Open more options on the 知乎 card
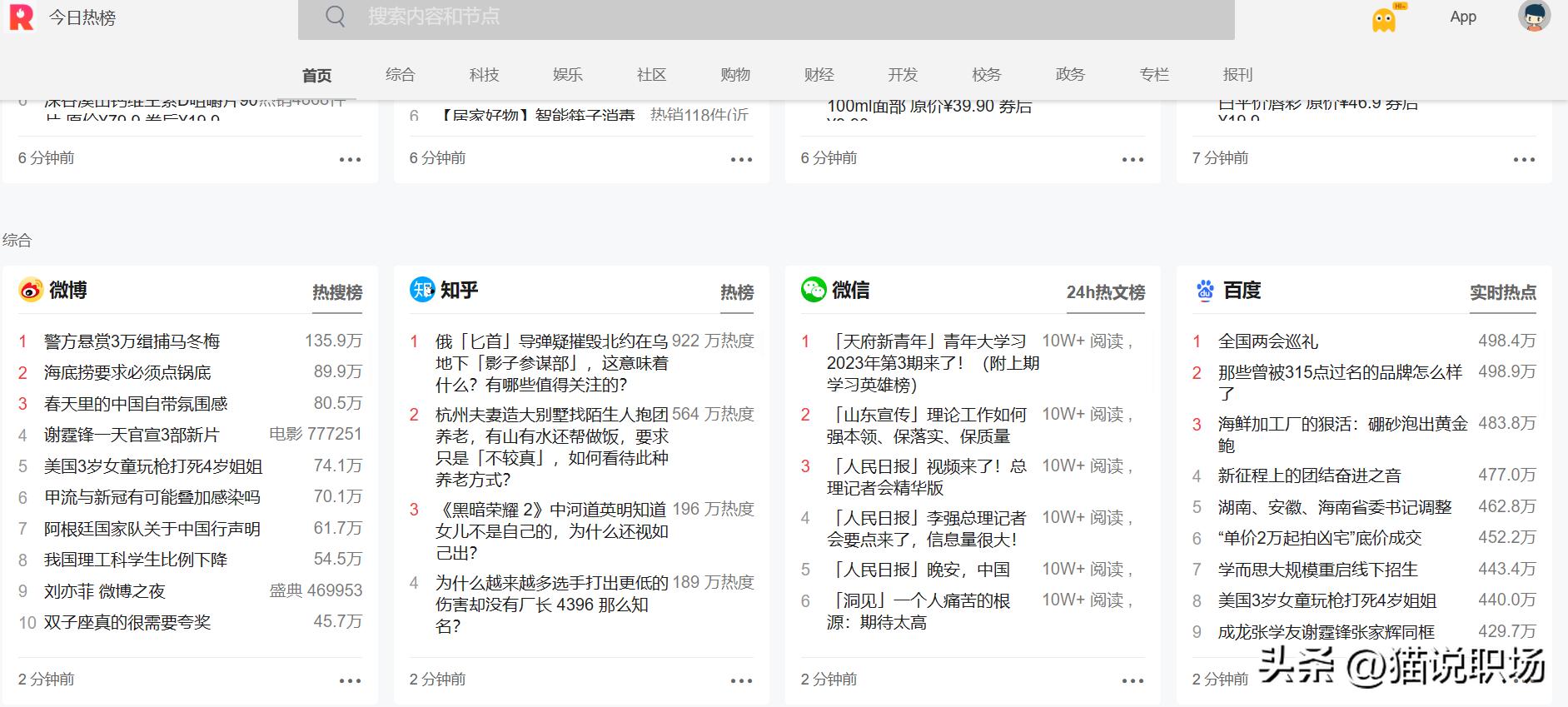Image resolution: width=1568 pixels, height=707 pixels. [x=741, y=681]
